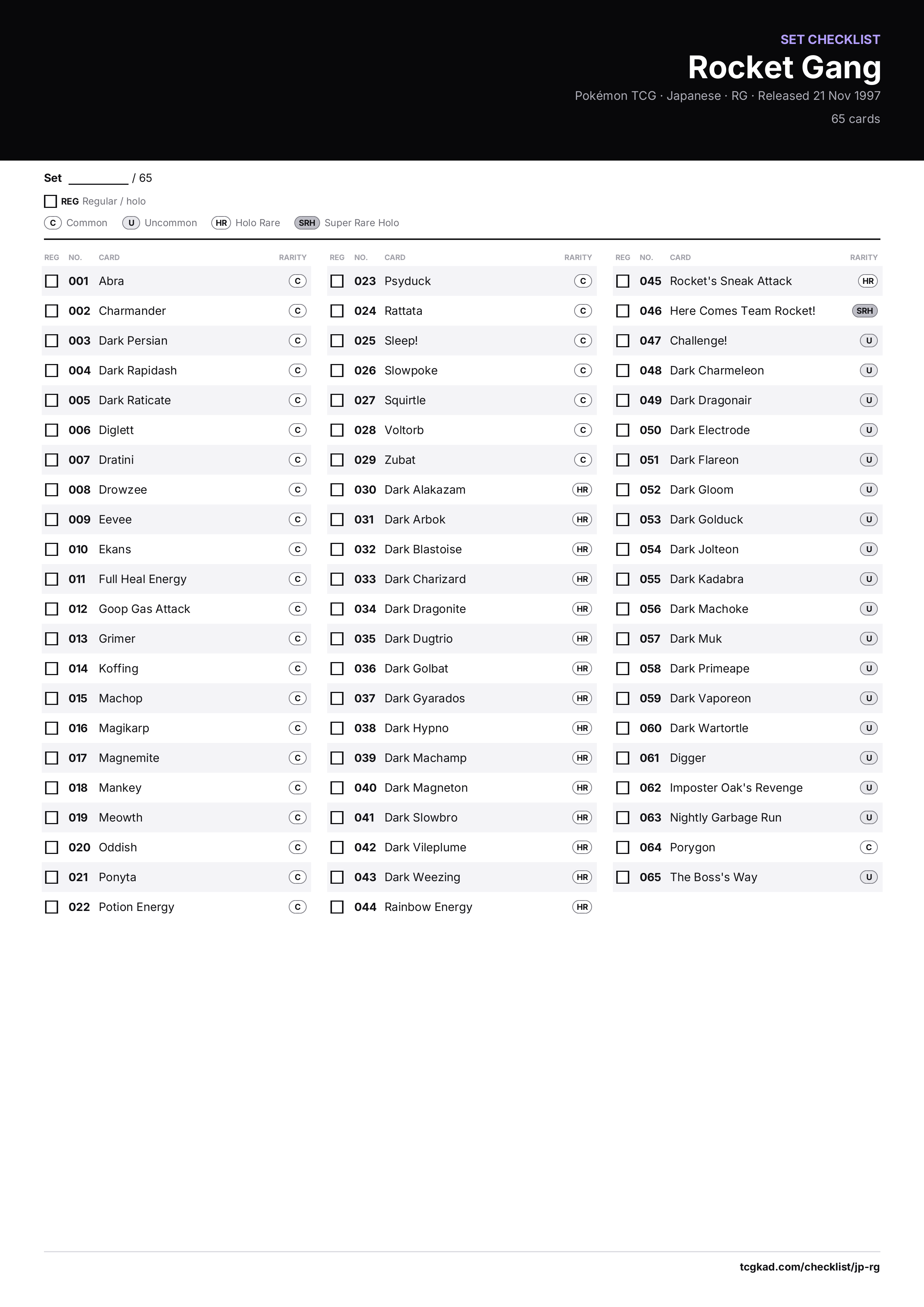Viewport: 924px width, 1307px height.
Task: Click the Rocket Gang title heading
Action: [x=784, y=67]
